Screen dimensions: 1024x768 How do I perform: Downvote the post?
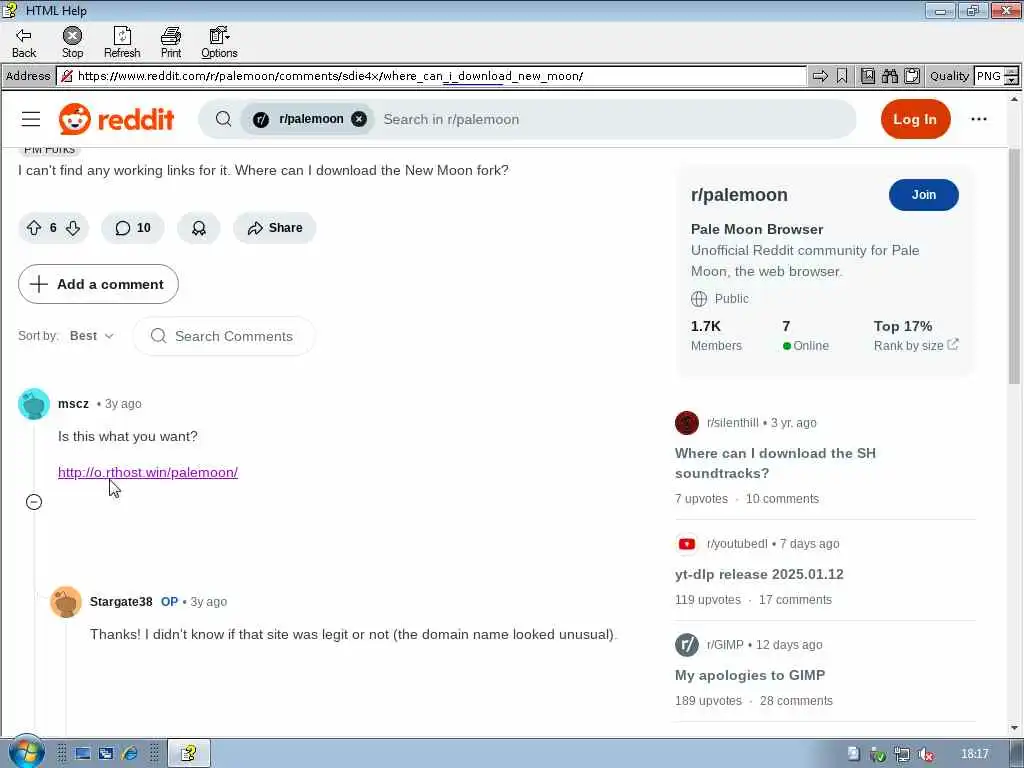point(72,228)
